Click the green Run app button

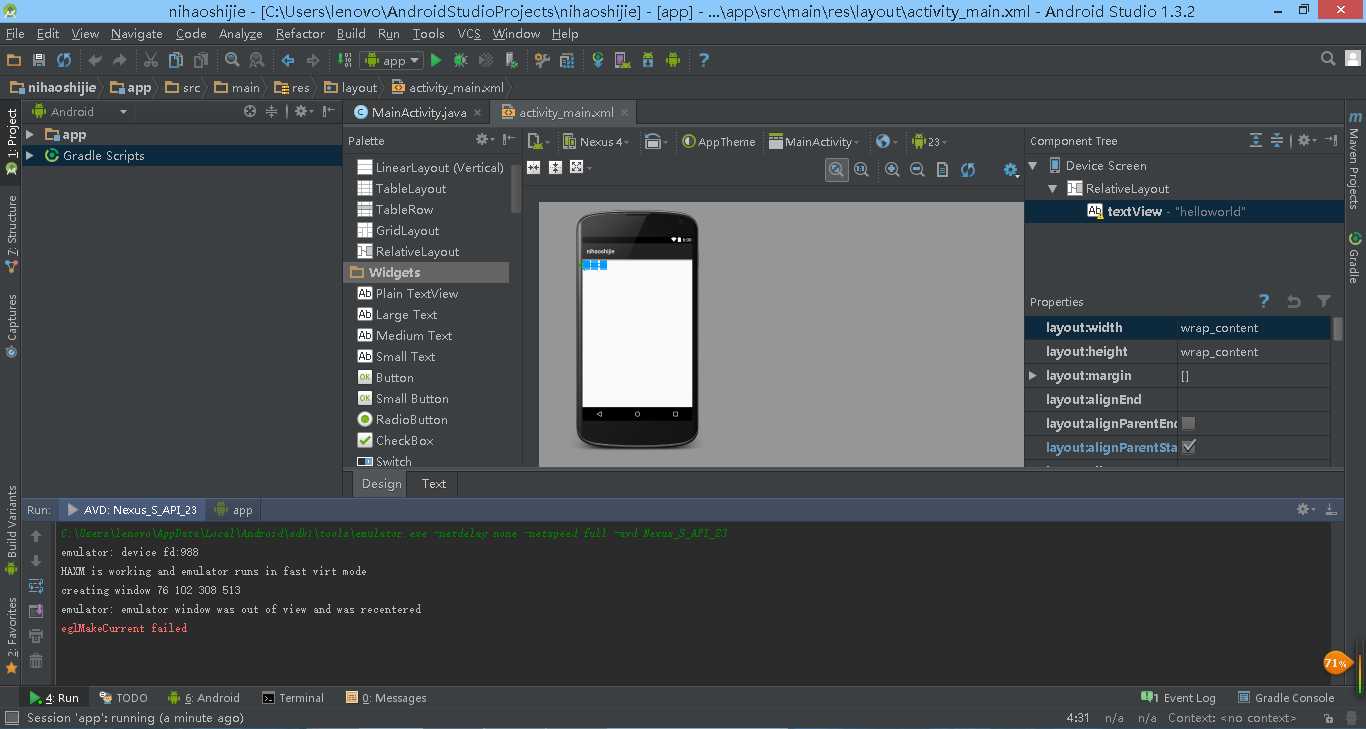click(x=436, y=61)
